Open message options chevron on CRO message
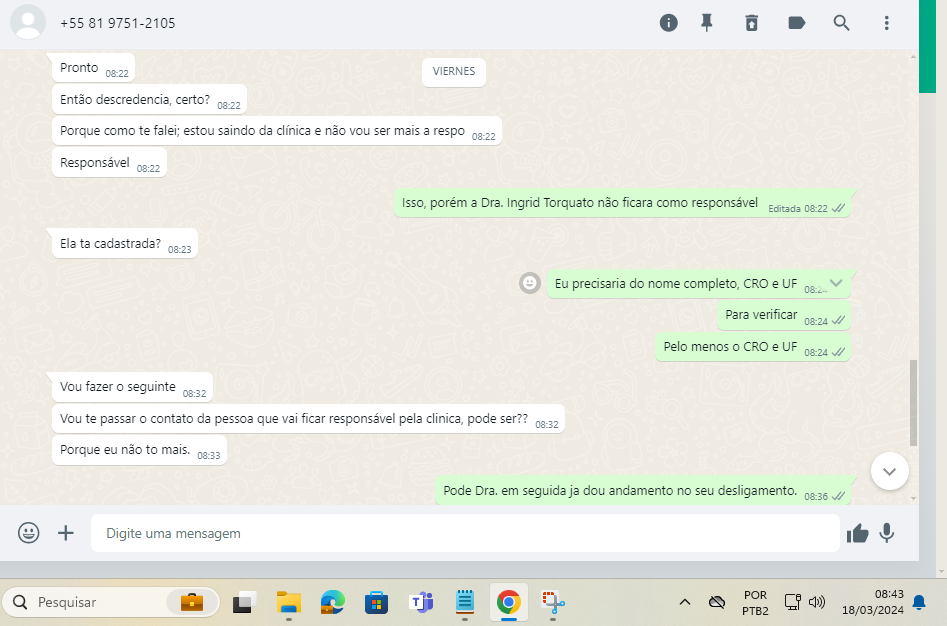The image size is (947, 626). 836,283
